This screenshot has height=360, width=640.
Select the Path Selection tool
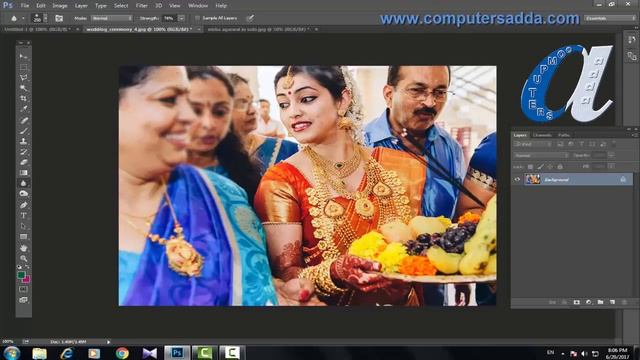coord(23,226)
